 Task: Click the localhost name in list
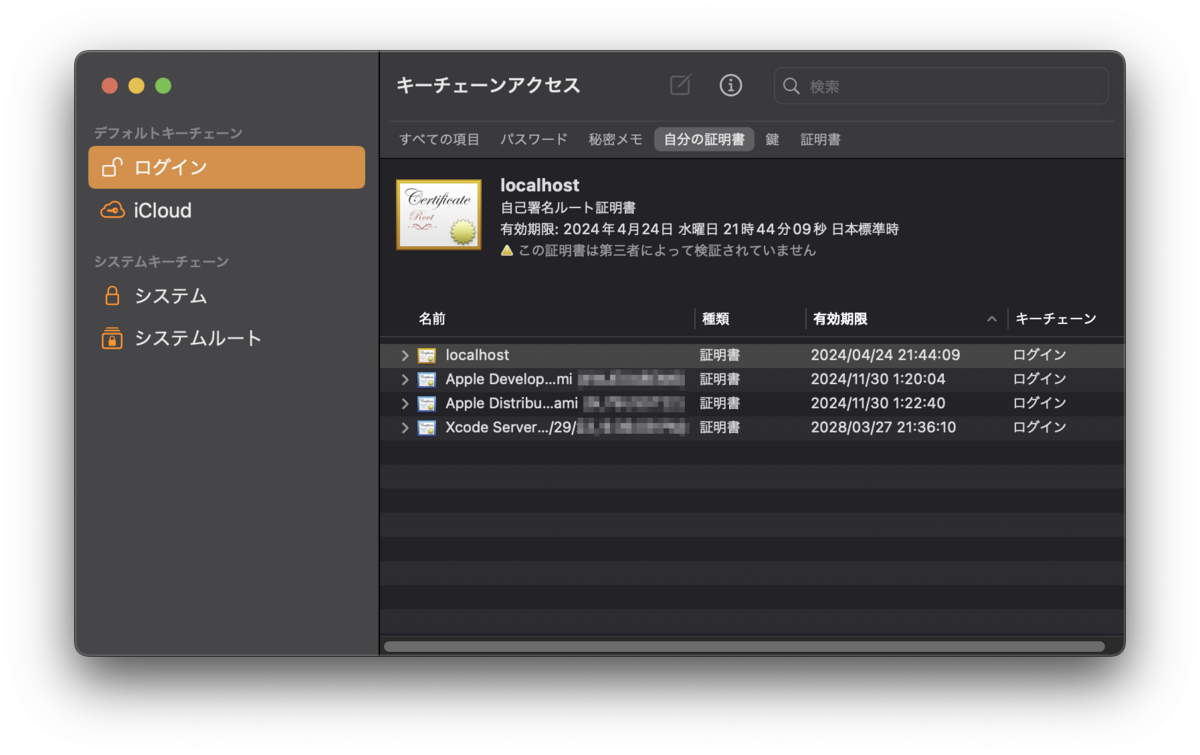click(477, 355)
